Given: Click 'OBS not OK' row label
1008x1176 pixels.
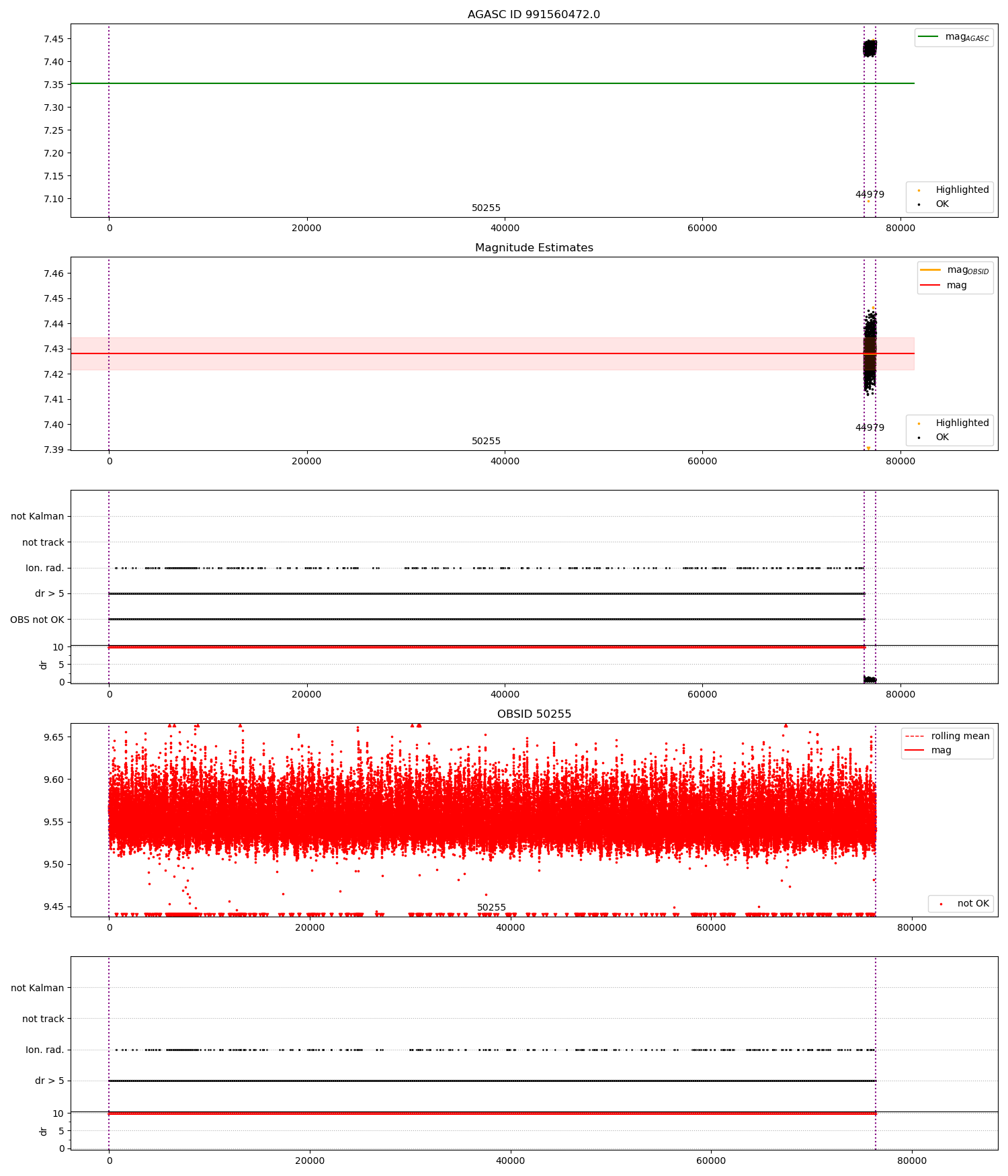Looking at the screenshot, I should point(37,620).
